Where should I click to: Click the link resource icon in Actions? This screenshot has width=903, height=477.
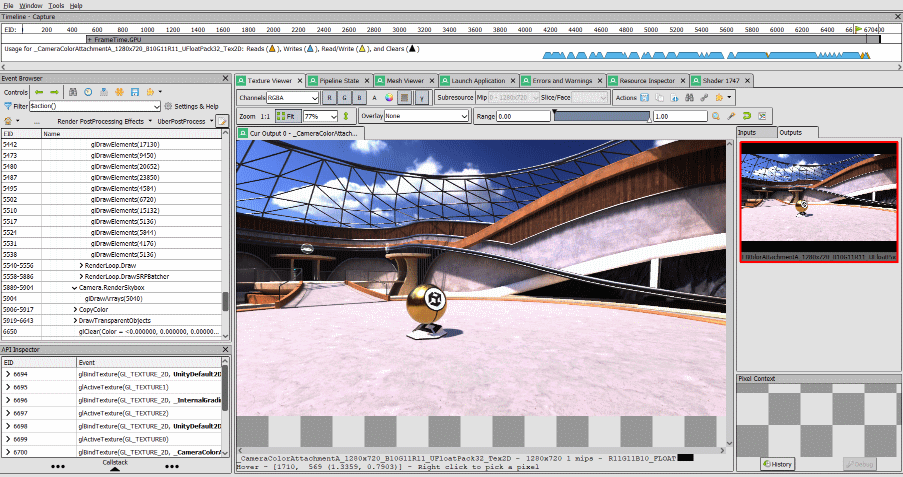[704, 97]
